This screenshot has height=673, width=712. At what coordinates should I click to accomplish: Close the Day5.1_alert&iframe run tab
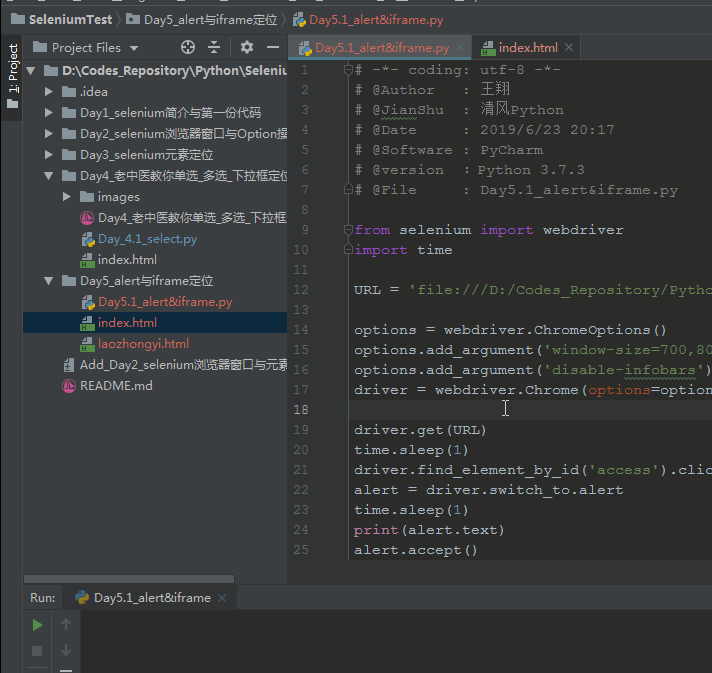[x=222, y=598]
